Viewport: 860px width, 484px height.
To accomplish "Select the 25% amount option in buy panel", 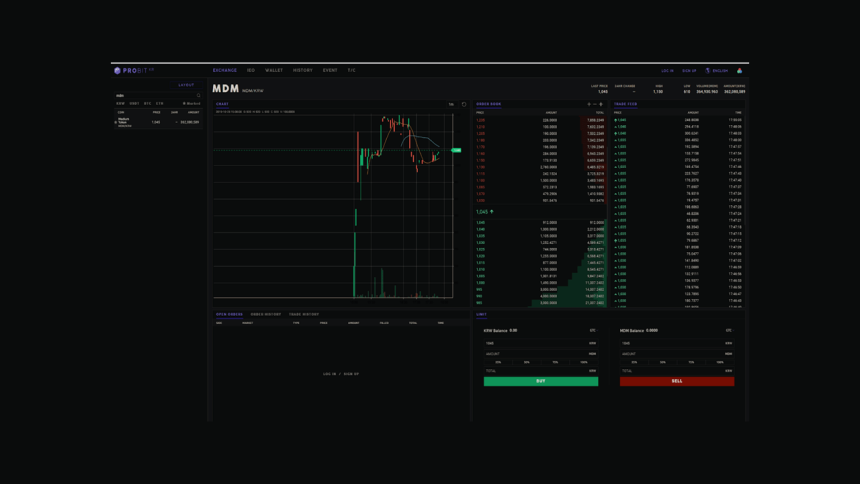I will click(498, 362).
